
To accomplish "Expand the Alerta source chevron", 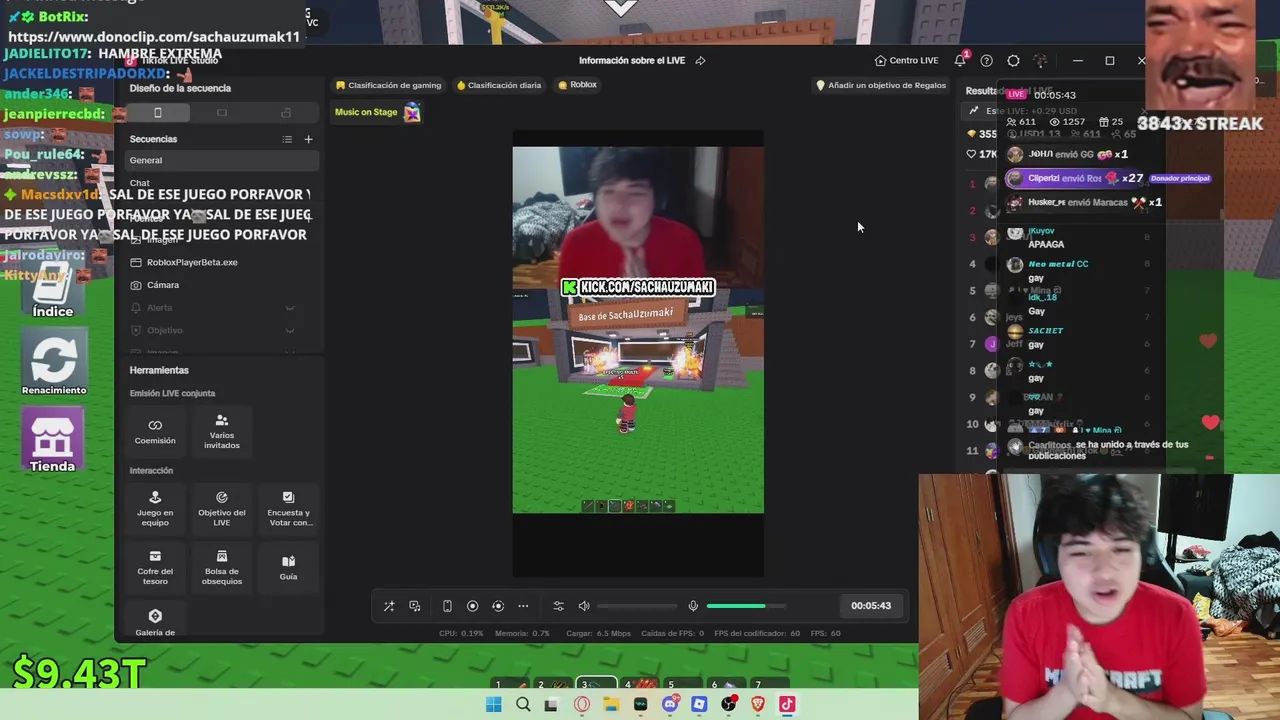I will tap(290, 308).
